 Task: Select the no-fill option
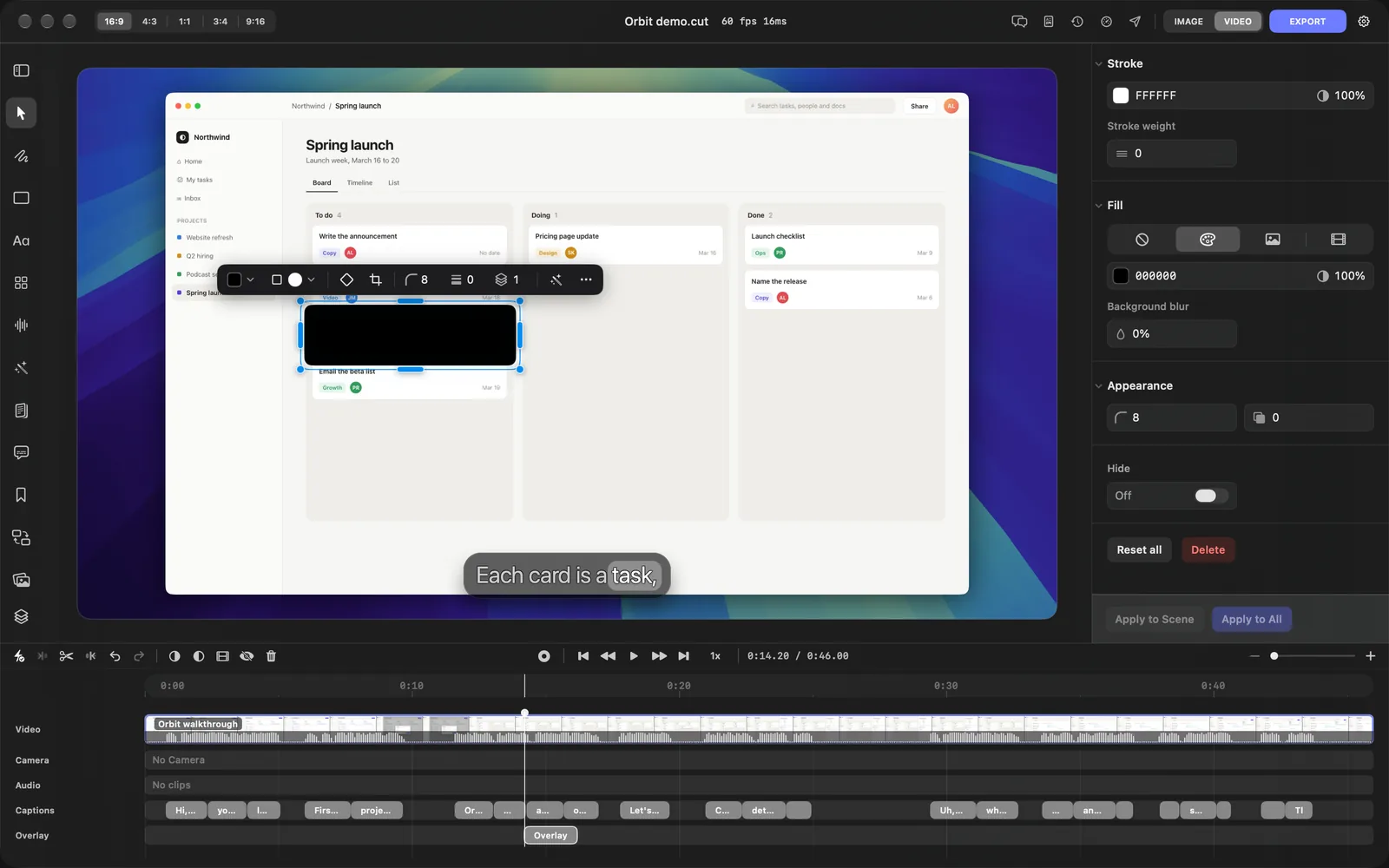1142,240
